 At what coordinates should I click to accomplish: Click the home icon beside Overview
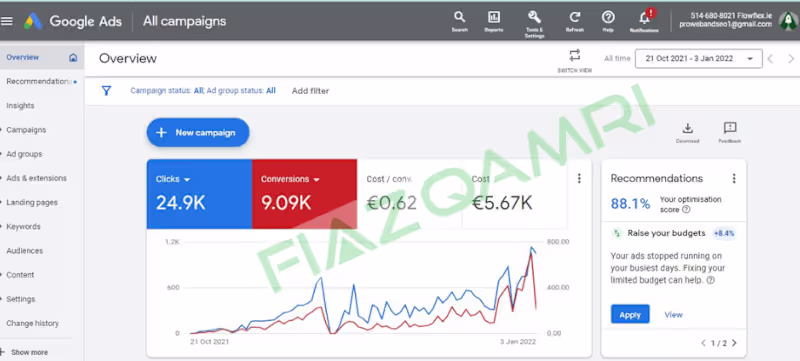(73, 58)
